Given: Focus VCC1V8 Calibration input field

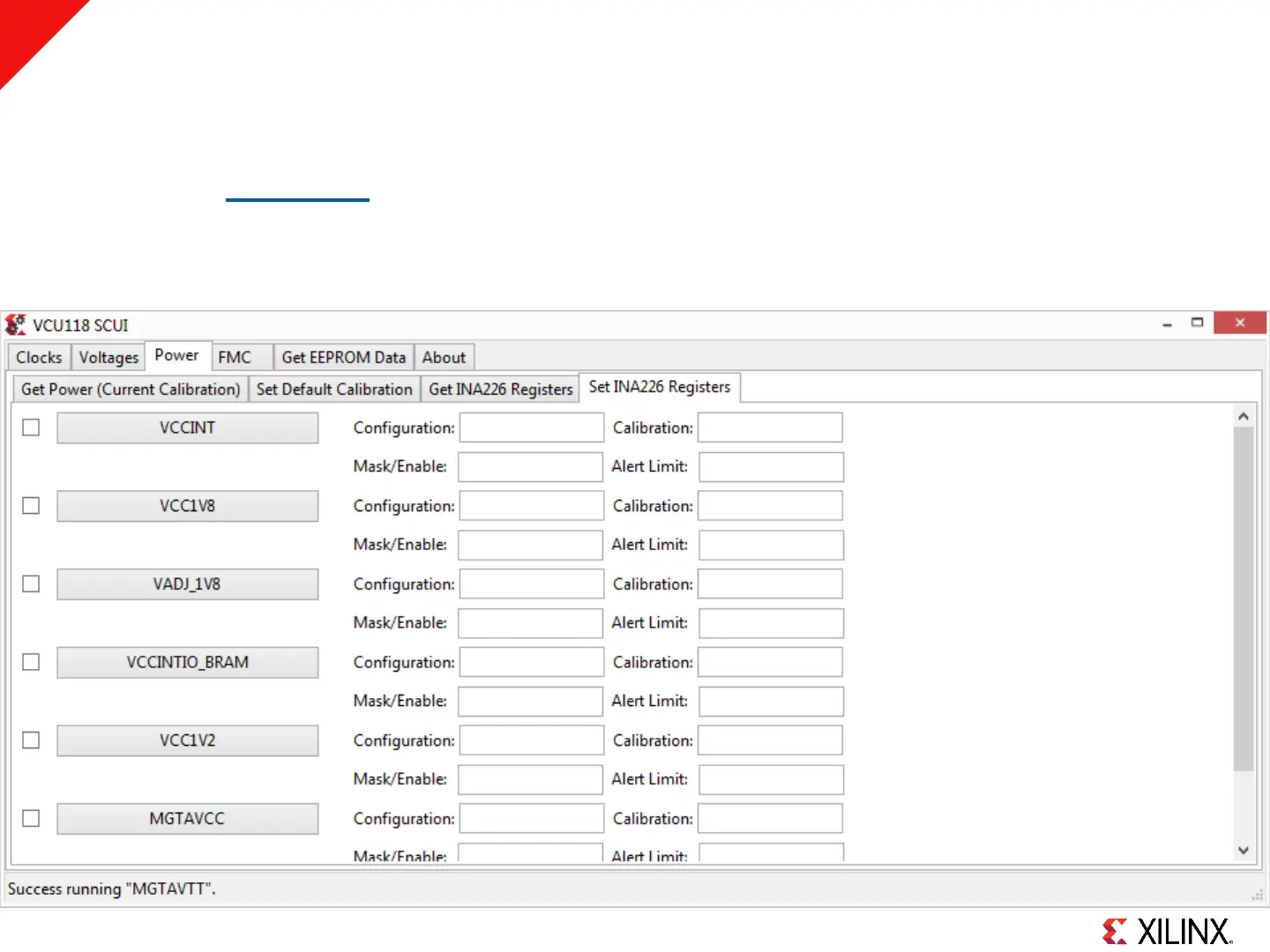Looking at the screenshot, I should 770,506.
